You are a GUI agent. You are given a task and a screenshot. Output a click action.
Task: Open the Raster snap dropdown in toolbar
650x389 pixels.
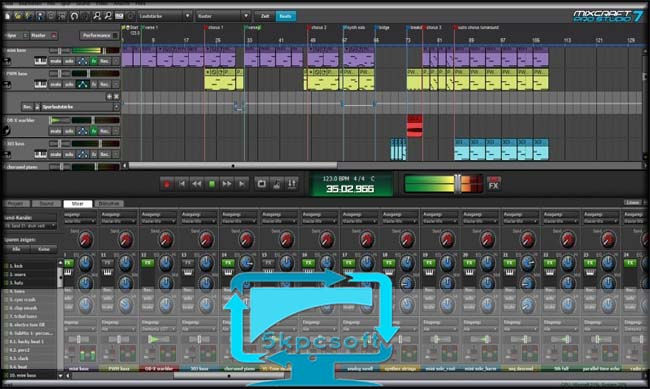(x=223, y=16)
